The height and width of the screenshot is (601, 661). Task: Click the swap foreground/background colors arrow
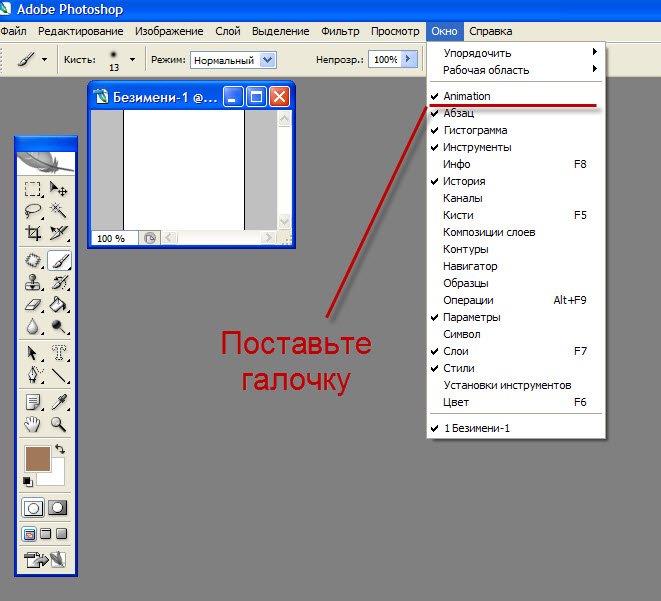[60, 449]
